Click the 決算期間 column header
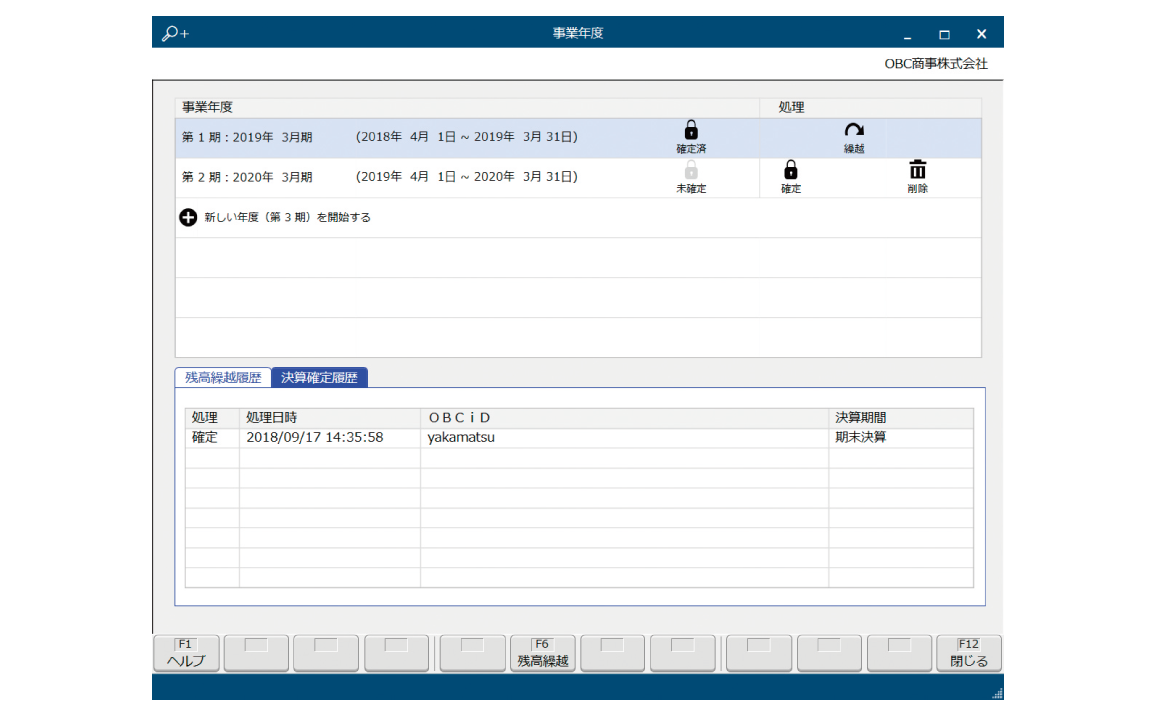The height and width of the screenshot is (708, 1156). [x=860, y=418]
